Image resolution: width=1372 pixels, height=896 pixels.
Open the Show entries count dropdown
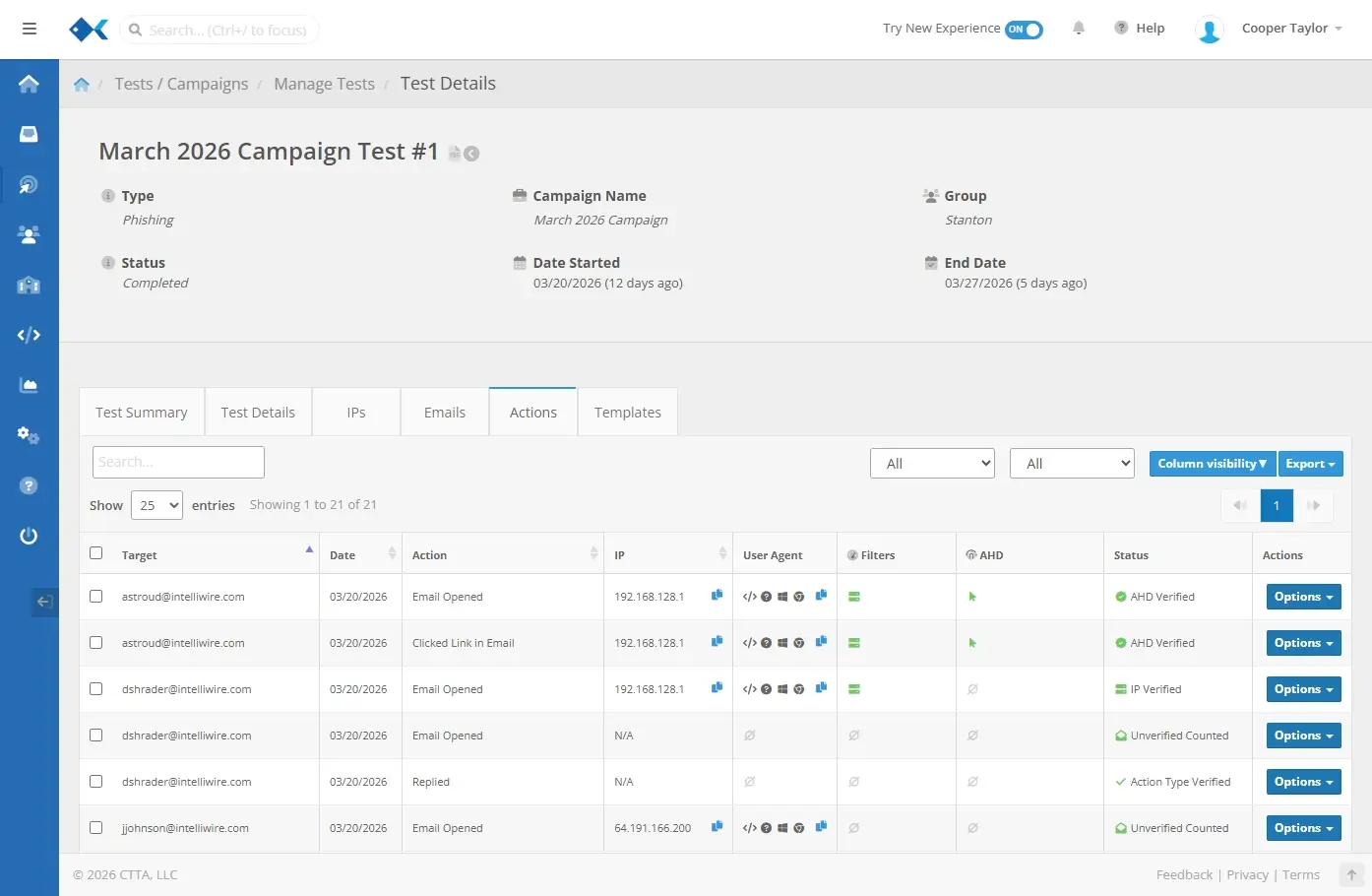click(x=156, y=505)
